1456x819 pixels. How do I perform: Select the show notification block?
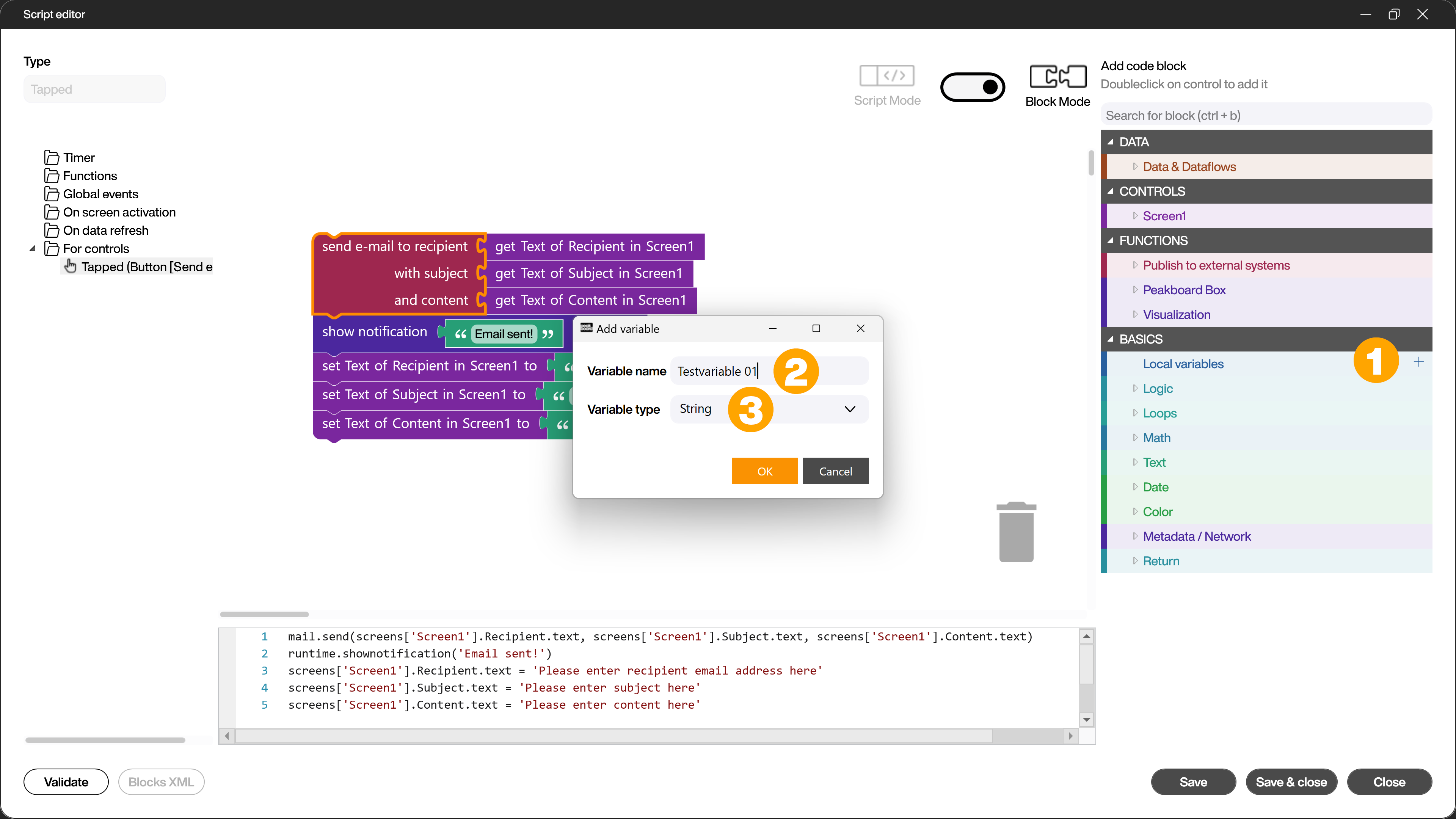(374, 332)
